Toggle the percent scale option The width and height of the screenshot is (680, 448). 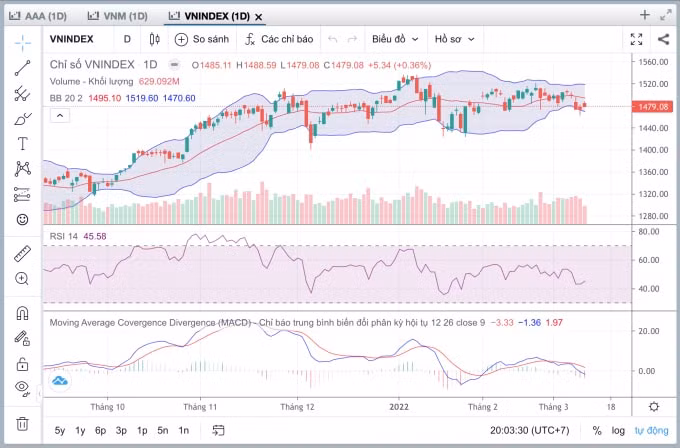click(597, 431)
